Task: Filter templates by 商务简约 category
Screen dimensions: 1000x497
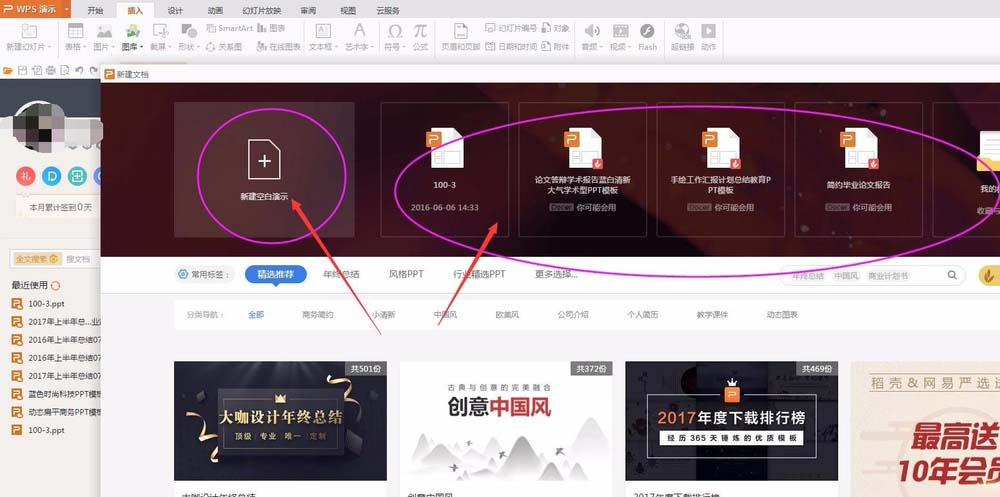Action: tap(318, 315)
